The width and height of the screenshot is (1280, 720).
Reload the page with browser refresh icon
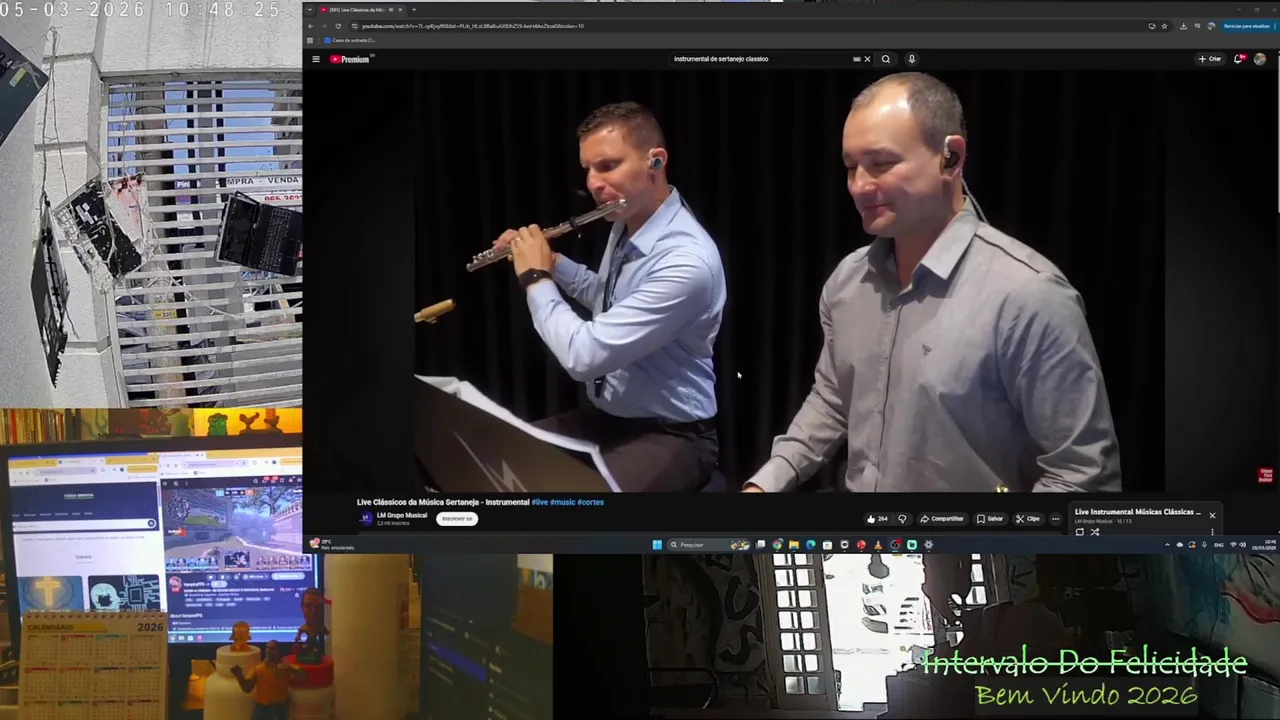pos(338,26)
